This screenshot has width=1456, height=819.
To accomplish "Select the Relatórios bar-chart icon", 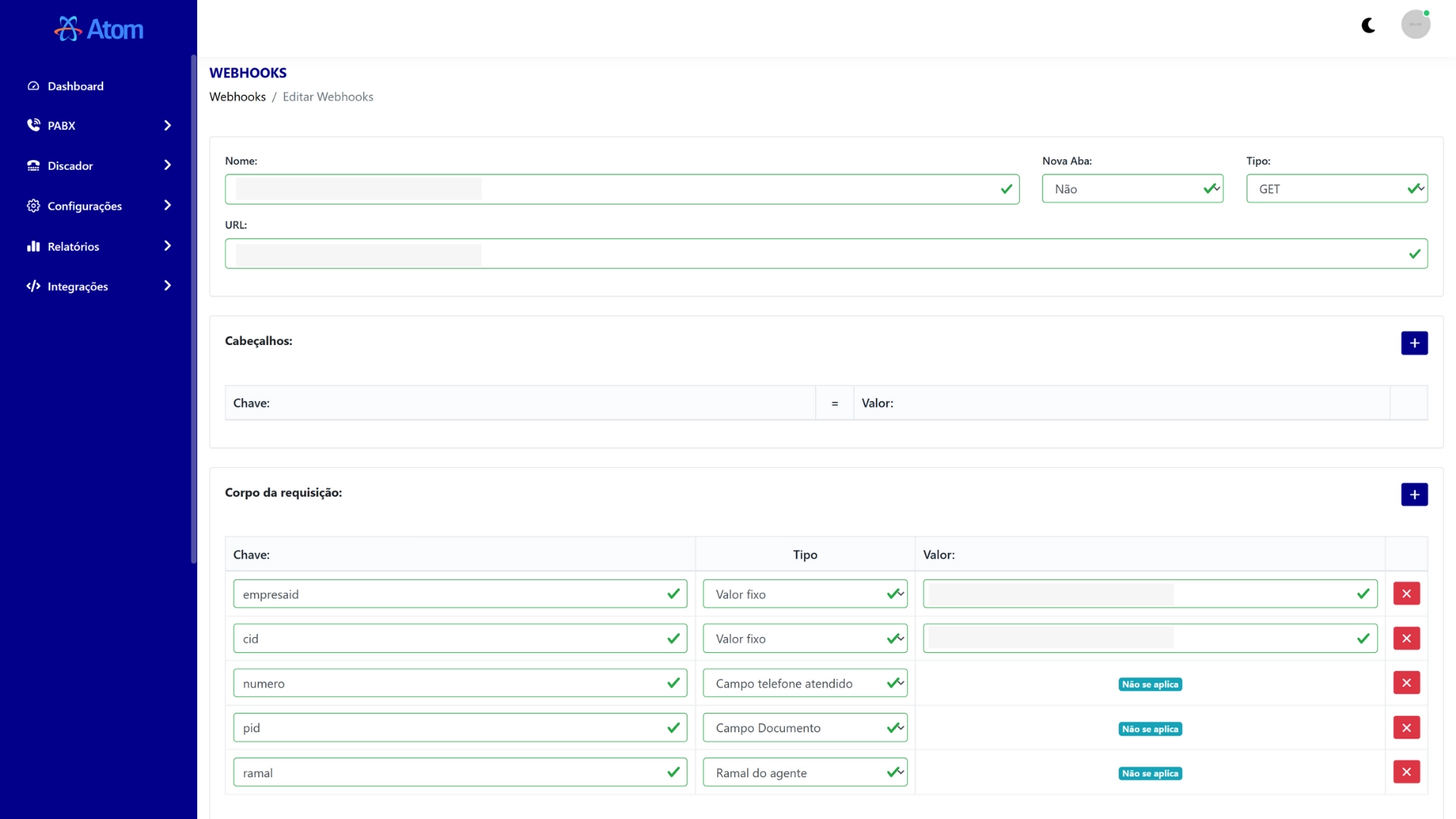I will [x=33, y=246].
